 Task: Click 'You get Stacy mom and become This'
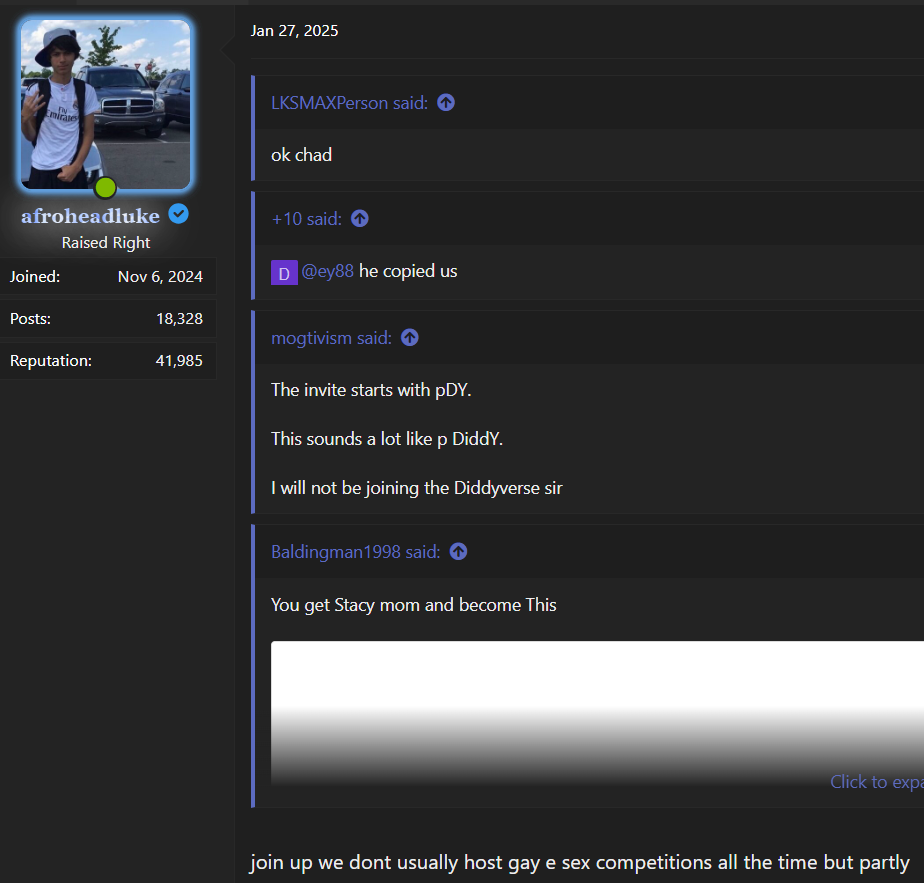(x=414, y=605)
